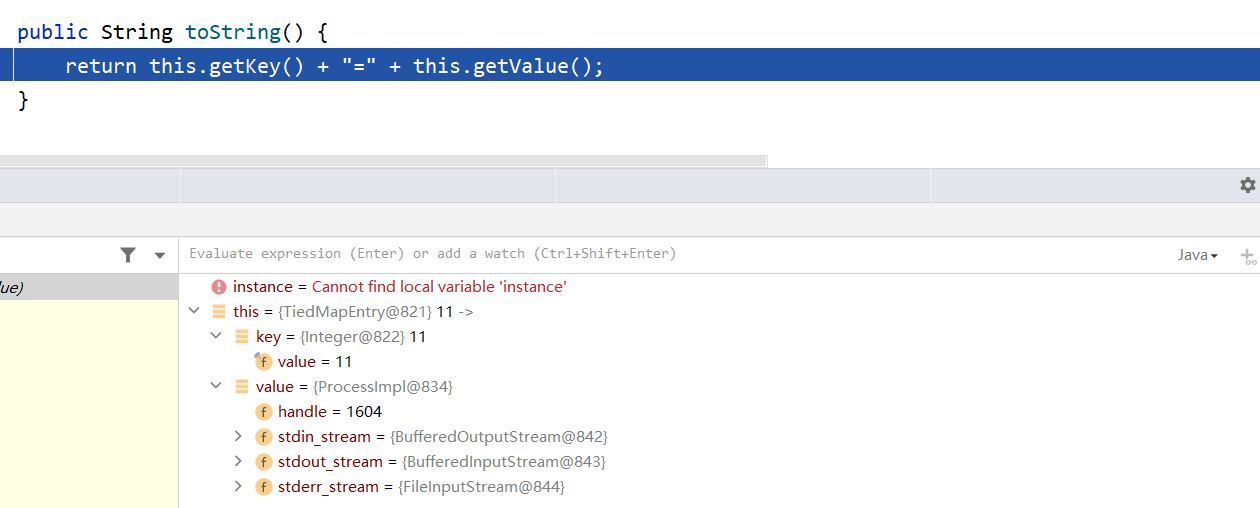Click the threads filter funnel icon
Screen dimensions: 1260x508
click(128, 255)
